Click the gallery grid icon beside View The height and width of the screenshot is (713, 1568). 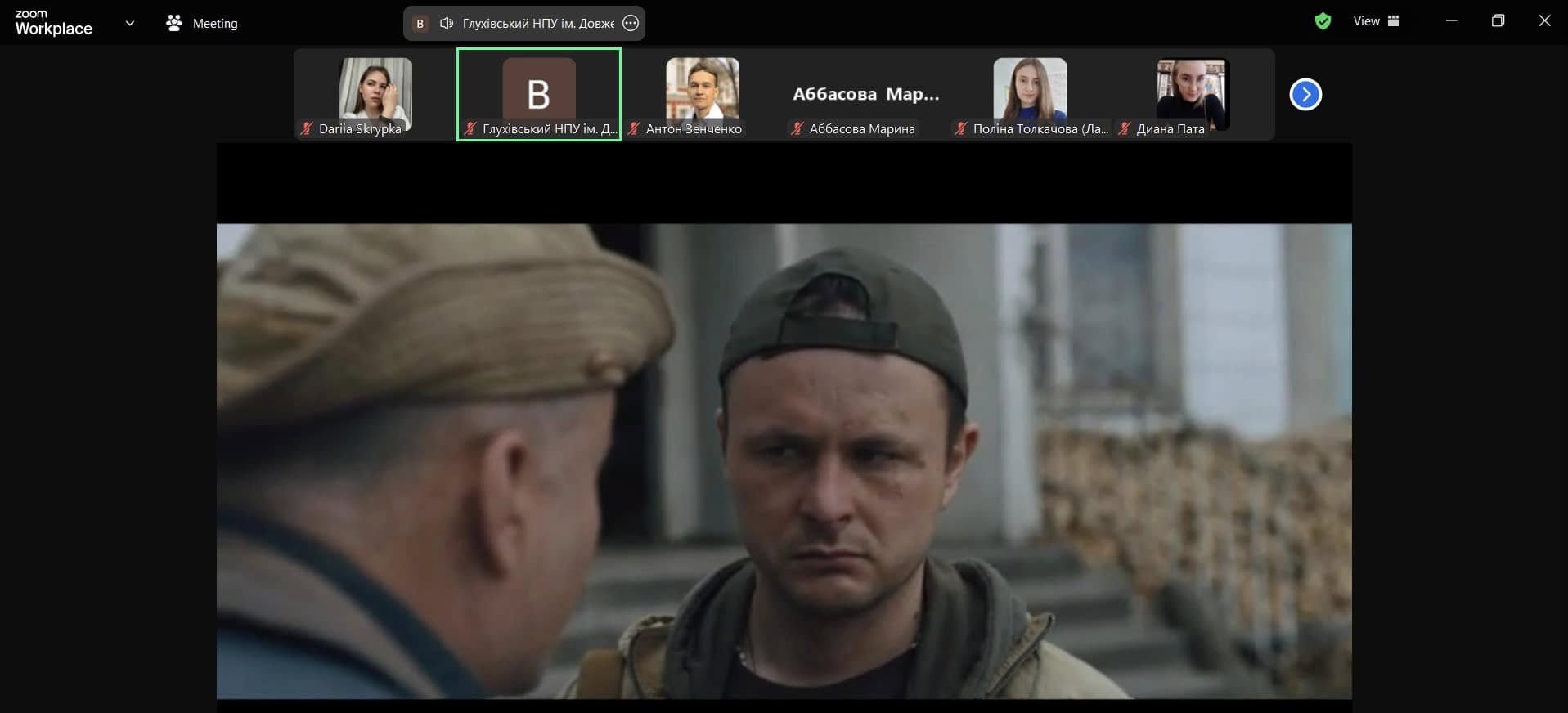tap(1393, 21)
